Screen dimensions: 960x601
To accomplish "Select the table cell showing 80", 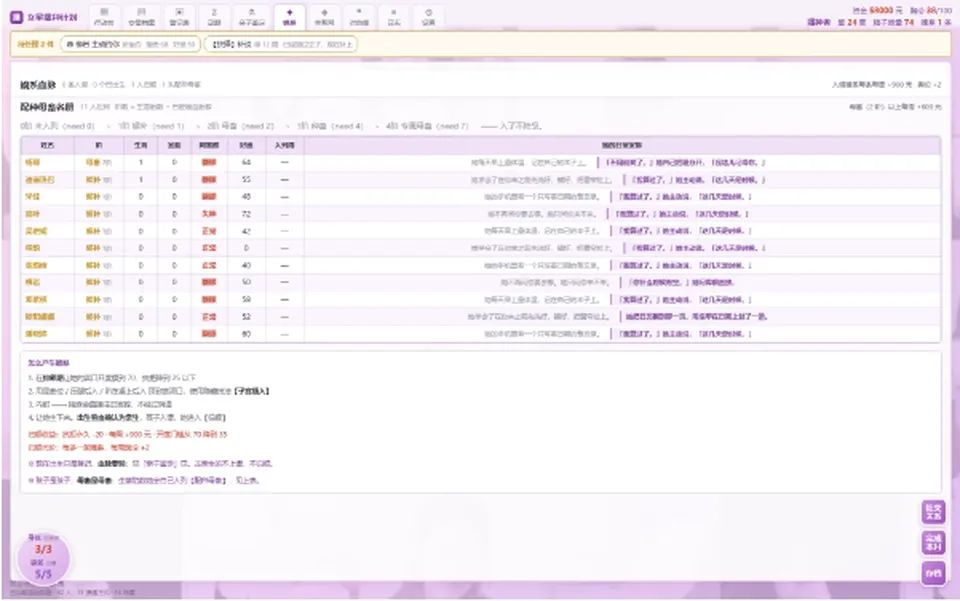I will click(246, 334).
